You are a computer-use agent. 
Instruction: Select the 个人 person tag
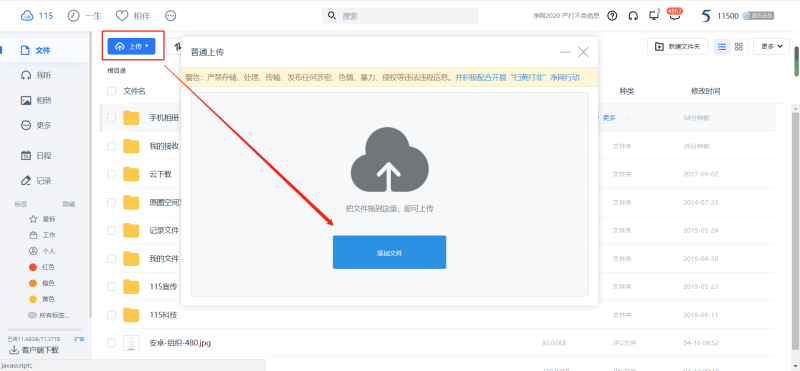coord(33,251)
